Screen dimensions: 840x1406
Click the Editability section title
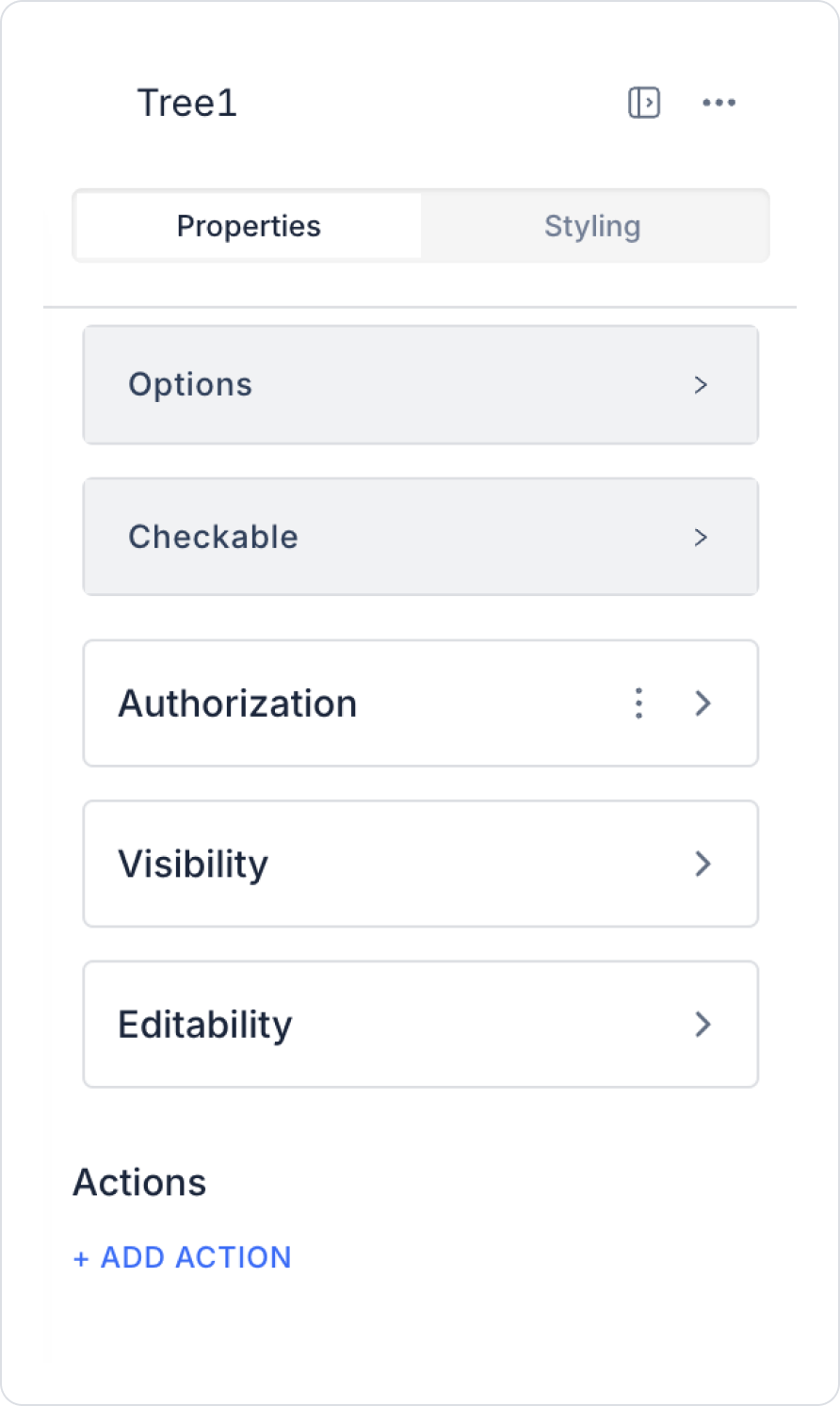coord(205,1025)
